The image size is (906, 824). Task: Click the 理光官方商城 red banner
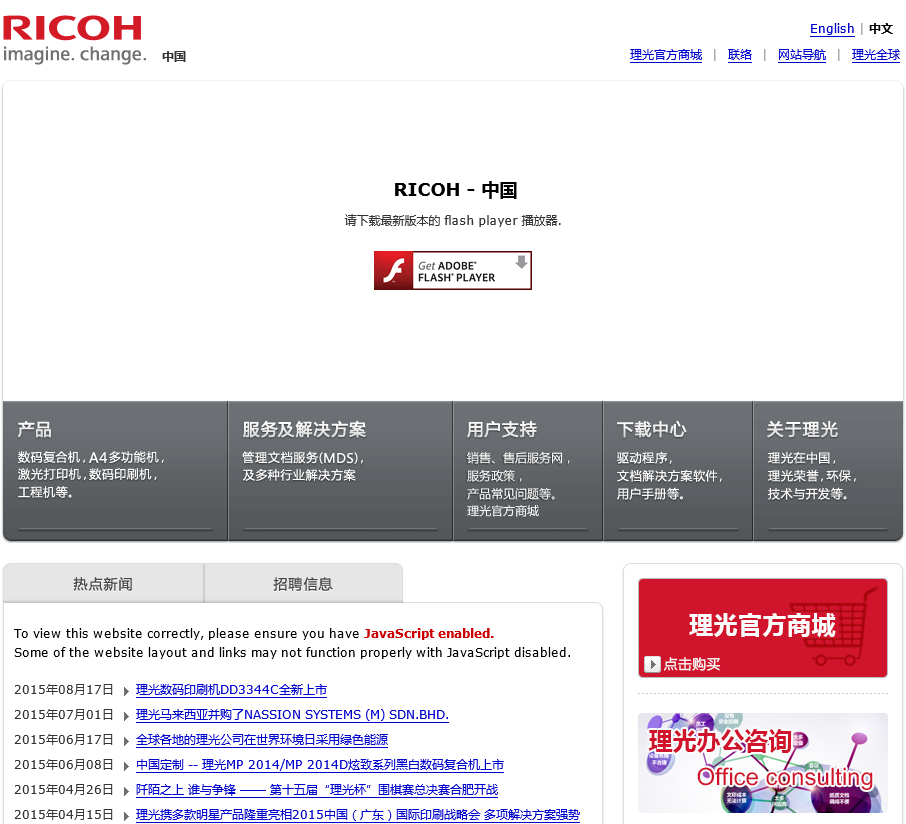[763, 628]
